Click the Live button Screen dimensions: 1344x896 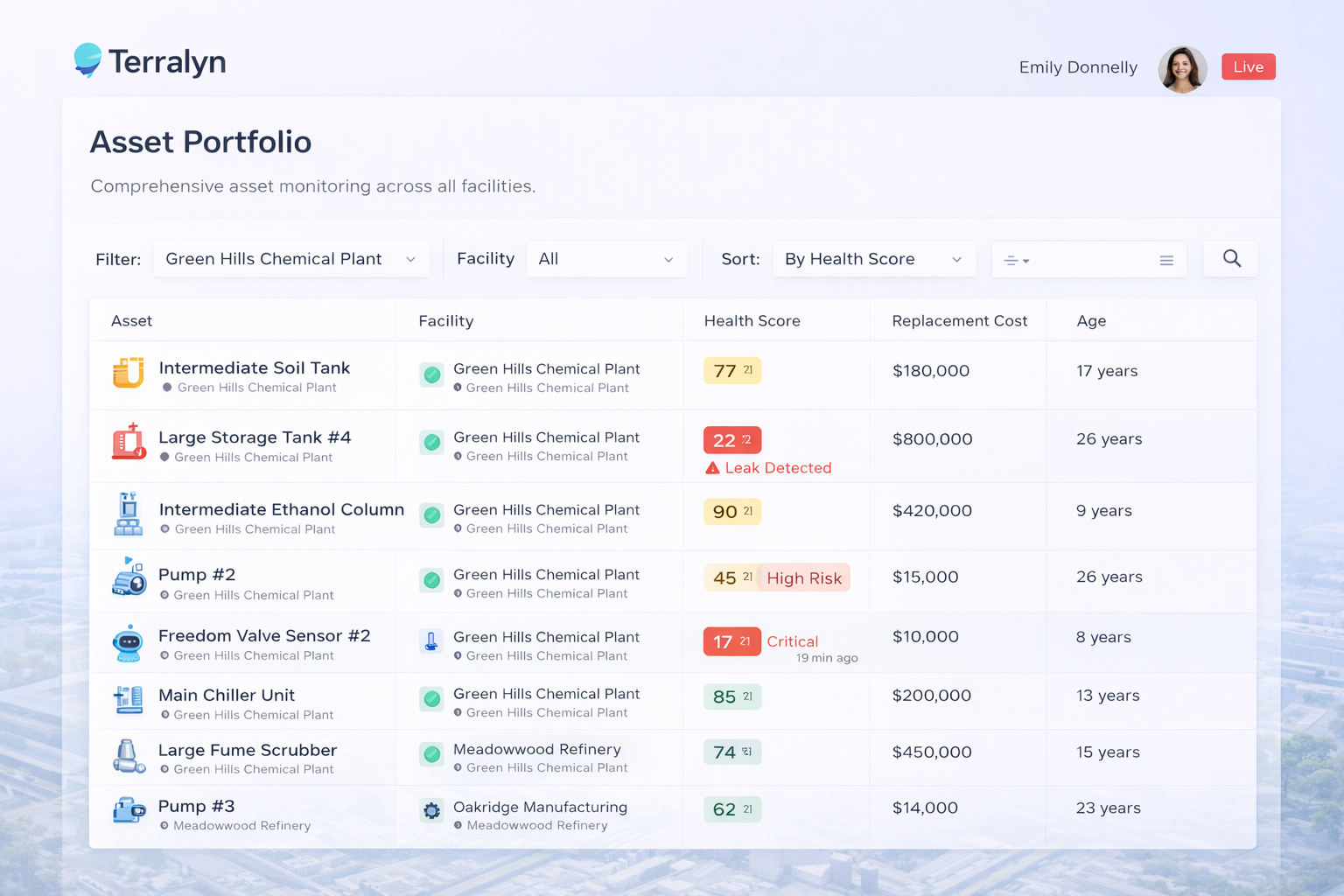[x=1248, y=66]
